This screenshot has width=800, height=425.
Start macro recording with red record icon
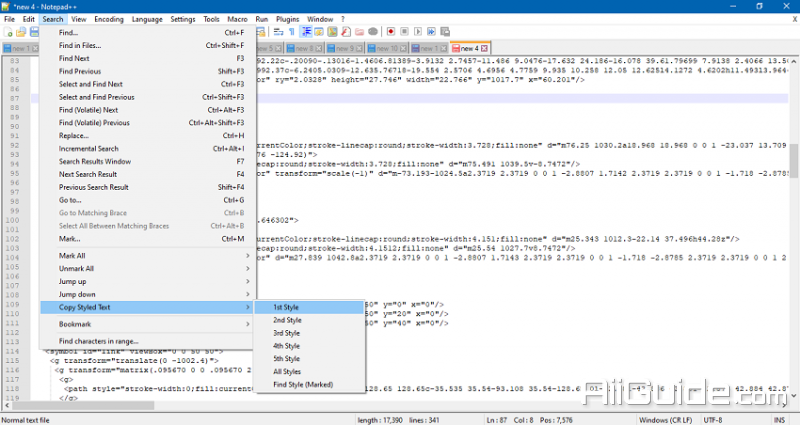pyautogui.click(x=391, y=32)
